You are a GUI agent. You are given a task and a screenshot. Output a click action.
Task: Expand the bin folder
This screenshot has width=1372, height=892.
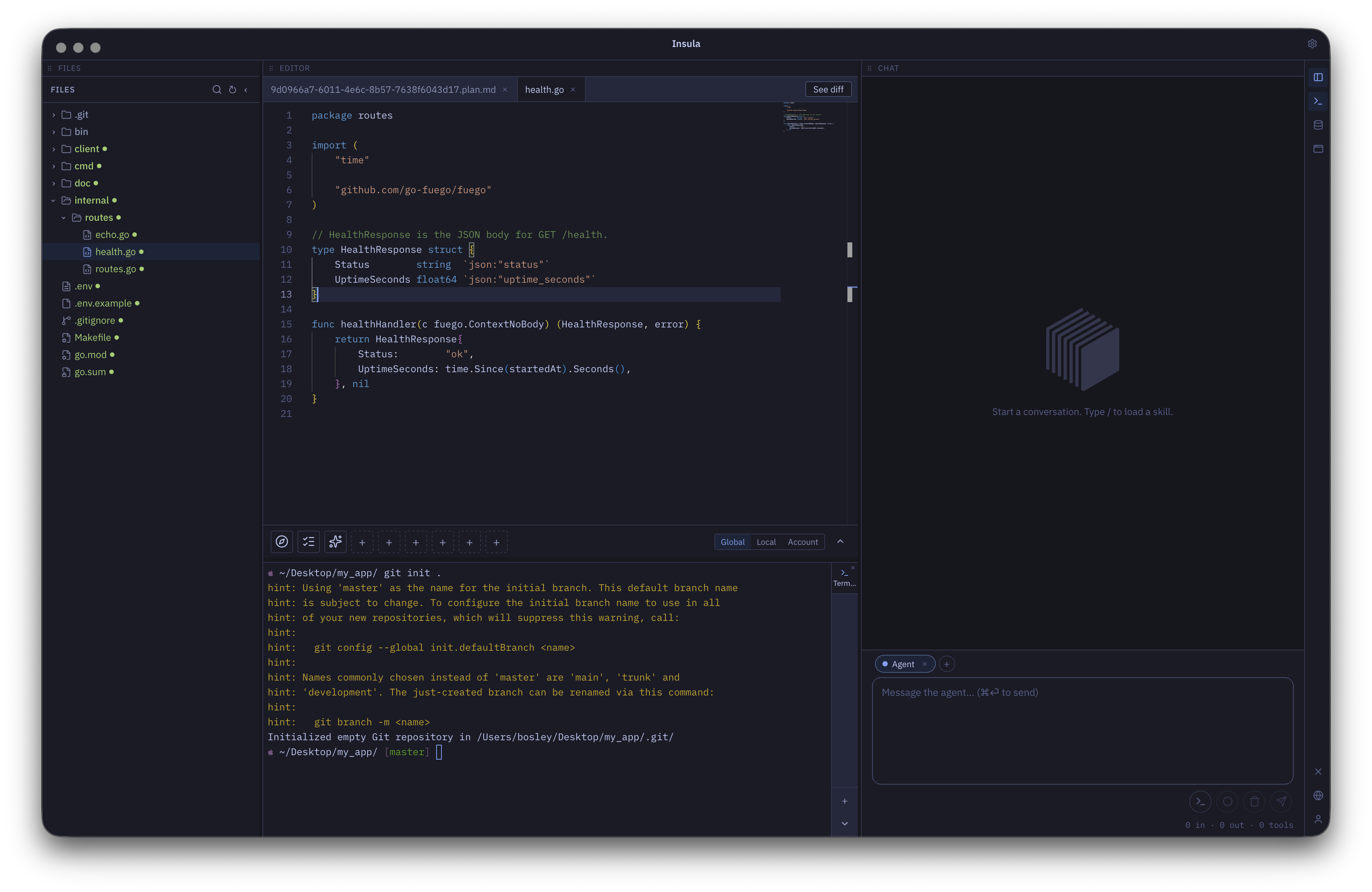(151, 132)
